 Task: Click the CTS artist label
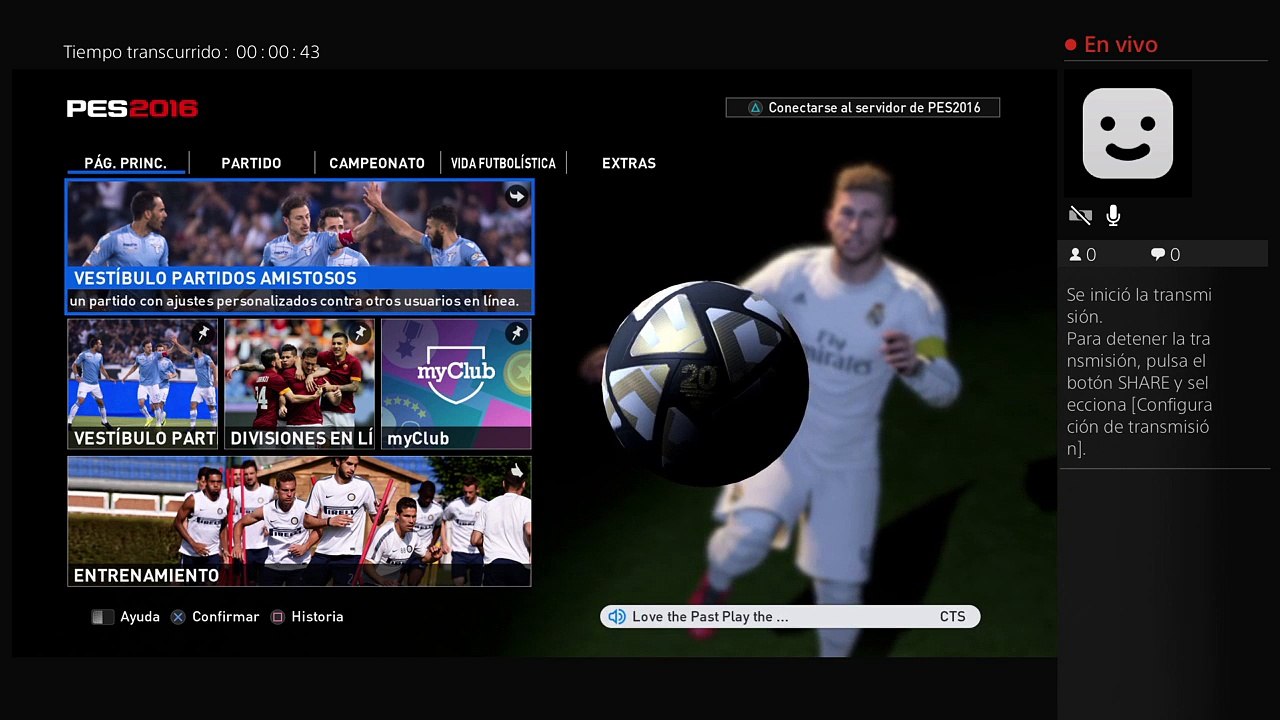pyautogui.click(x=953, y=617)
